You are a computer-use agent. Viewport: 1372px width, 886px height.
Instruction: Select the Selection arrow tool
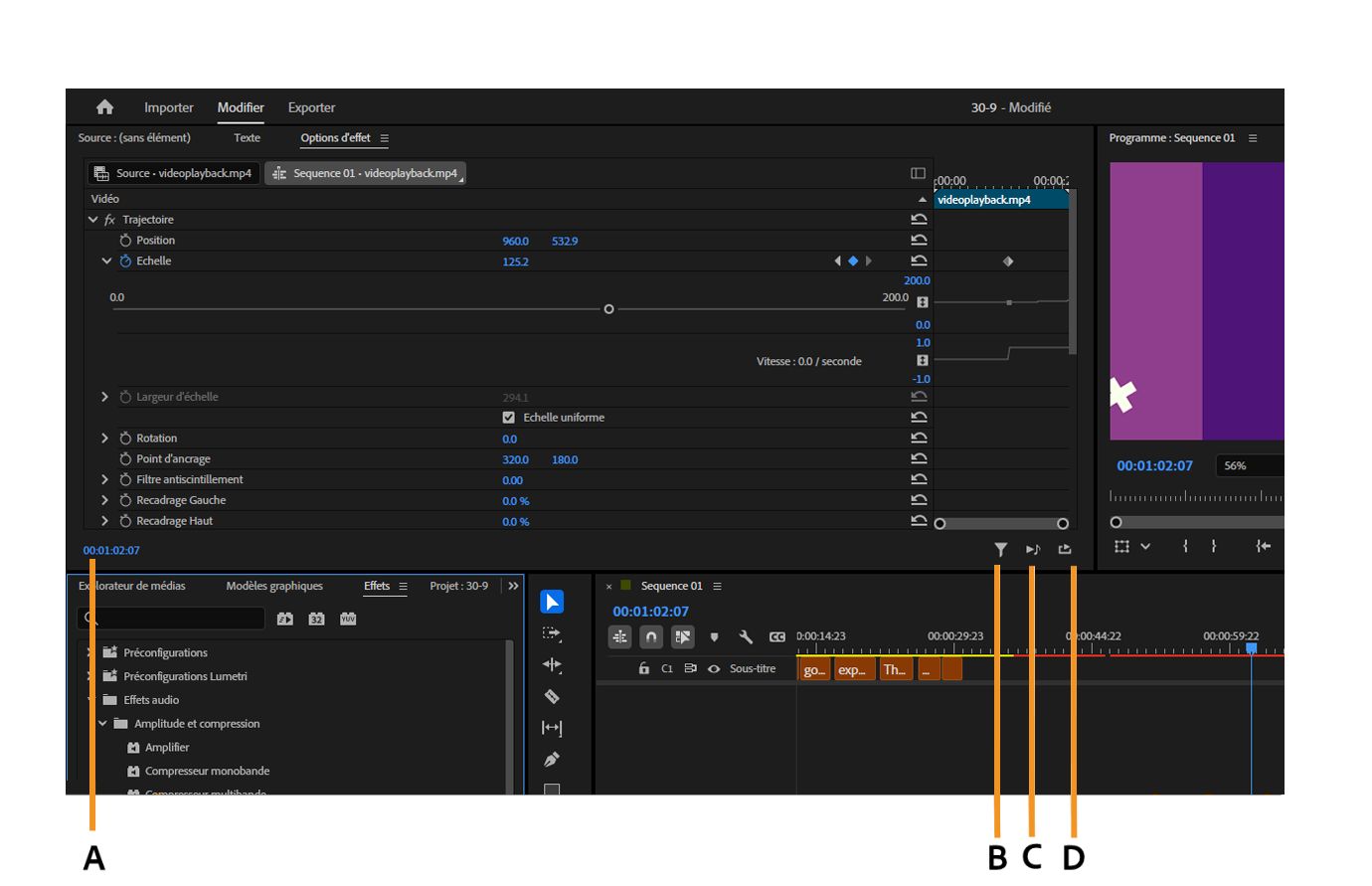[x=552, y=602]
